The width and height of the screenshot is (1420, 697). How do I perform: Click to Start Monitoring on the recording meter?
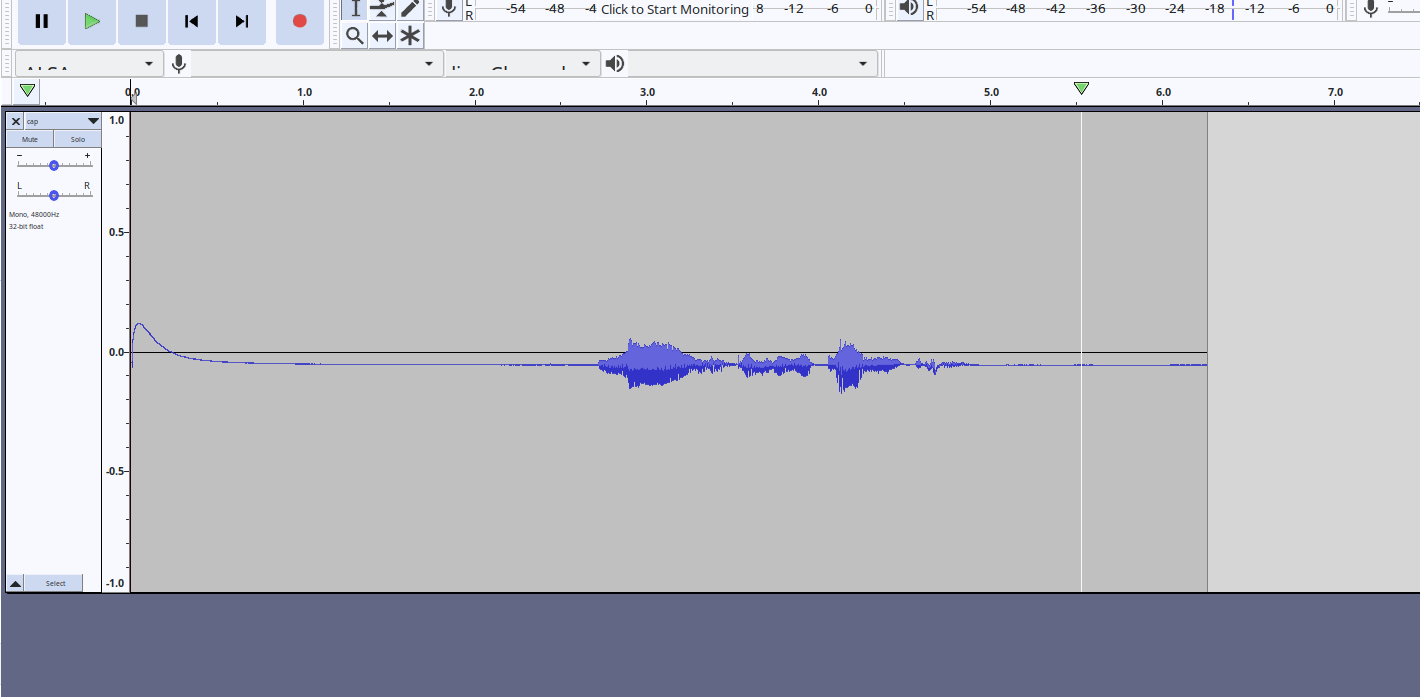coord(675,9)
